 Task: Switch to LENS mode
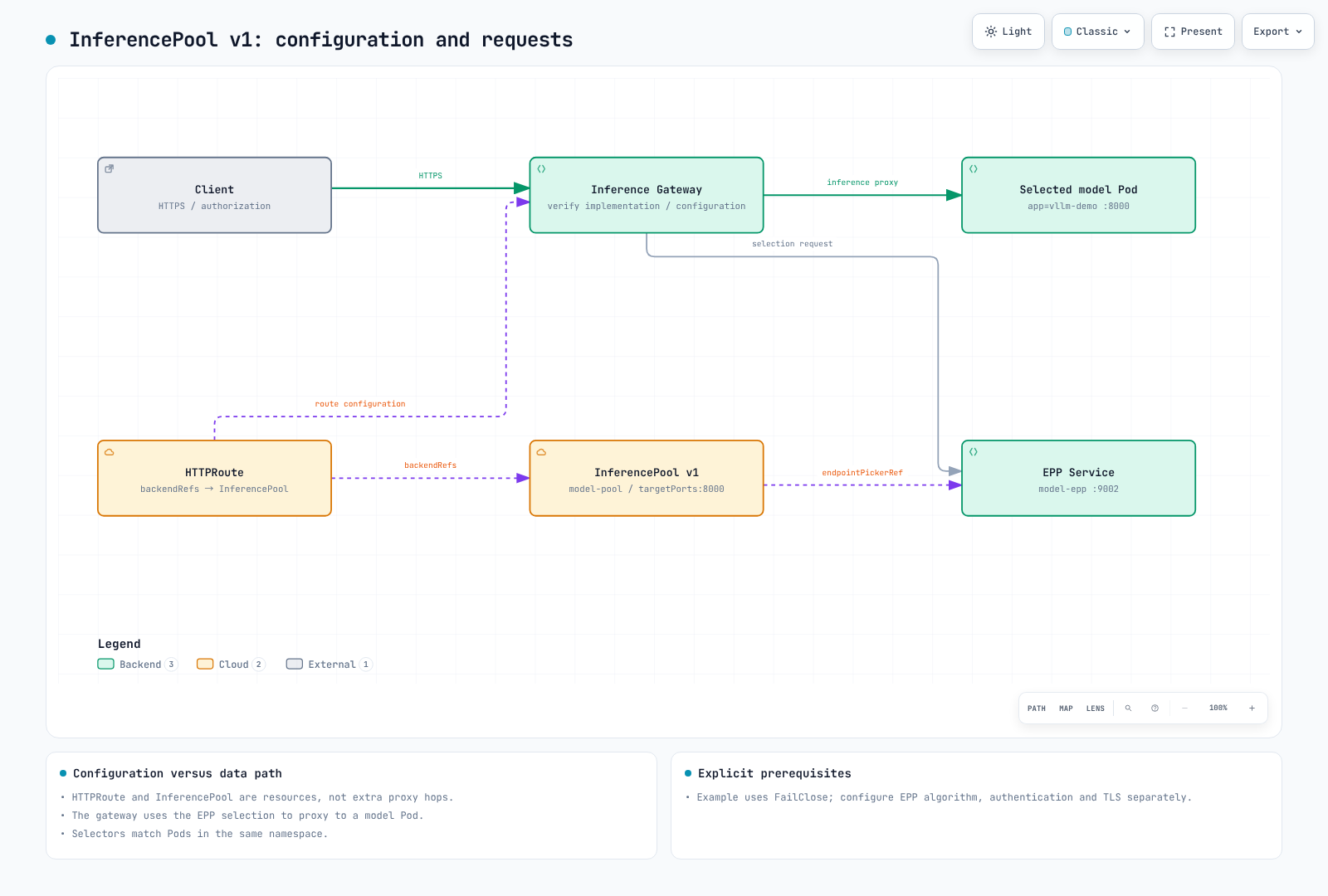pyautogui.click(x=1096, y=709)
